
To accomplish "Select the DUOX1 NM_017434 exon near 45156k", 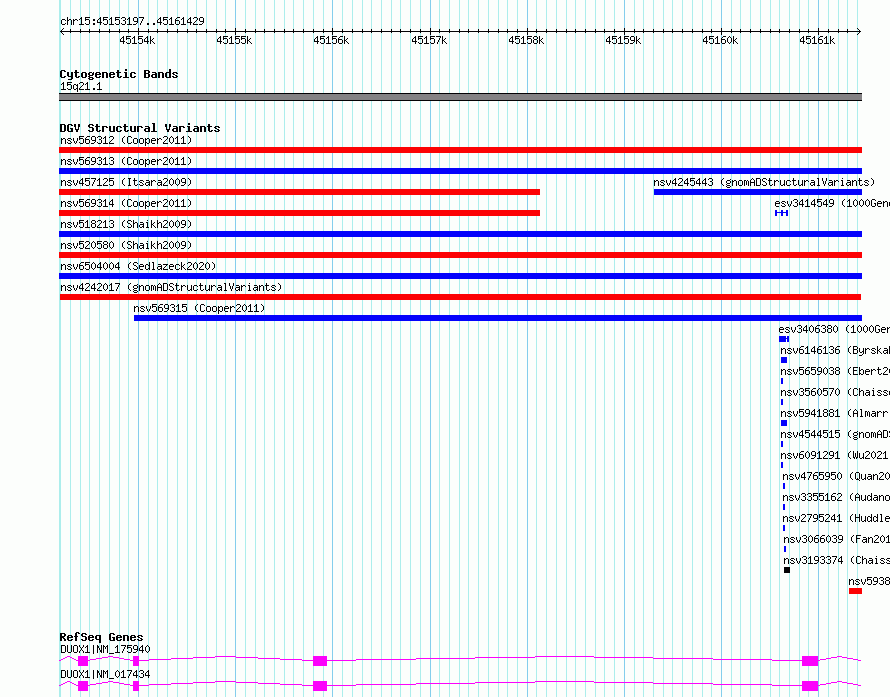I will 320,686.
